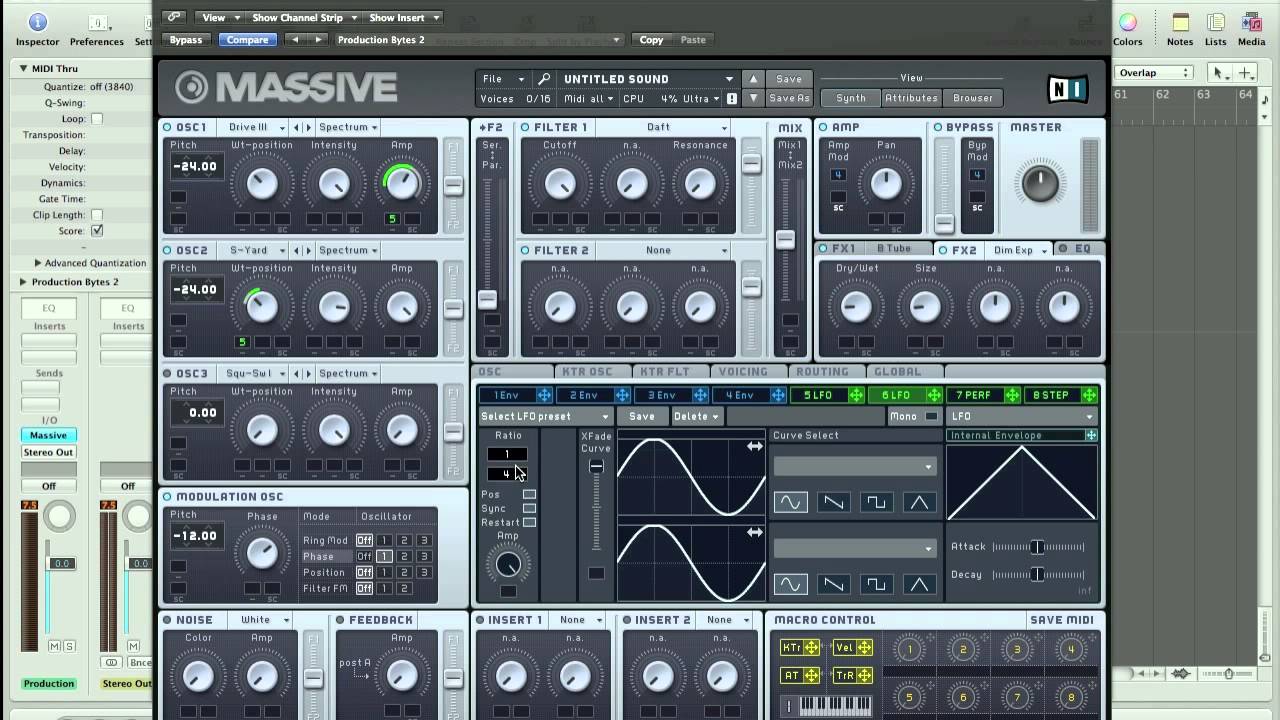Click the 8 STEP modulation drag handle icon

(x=1090, y=396)
